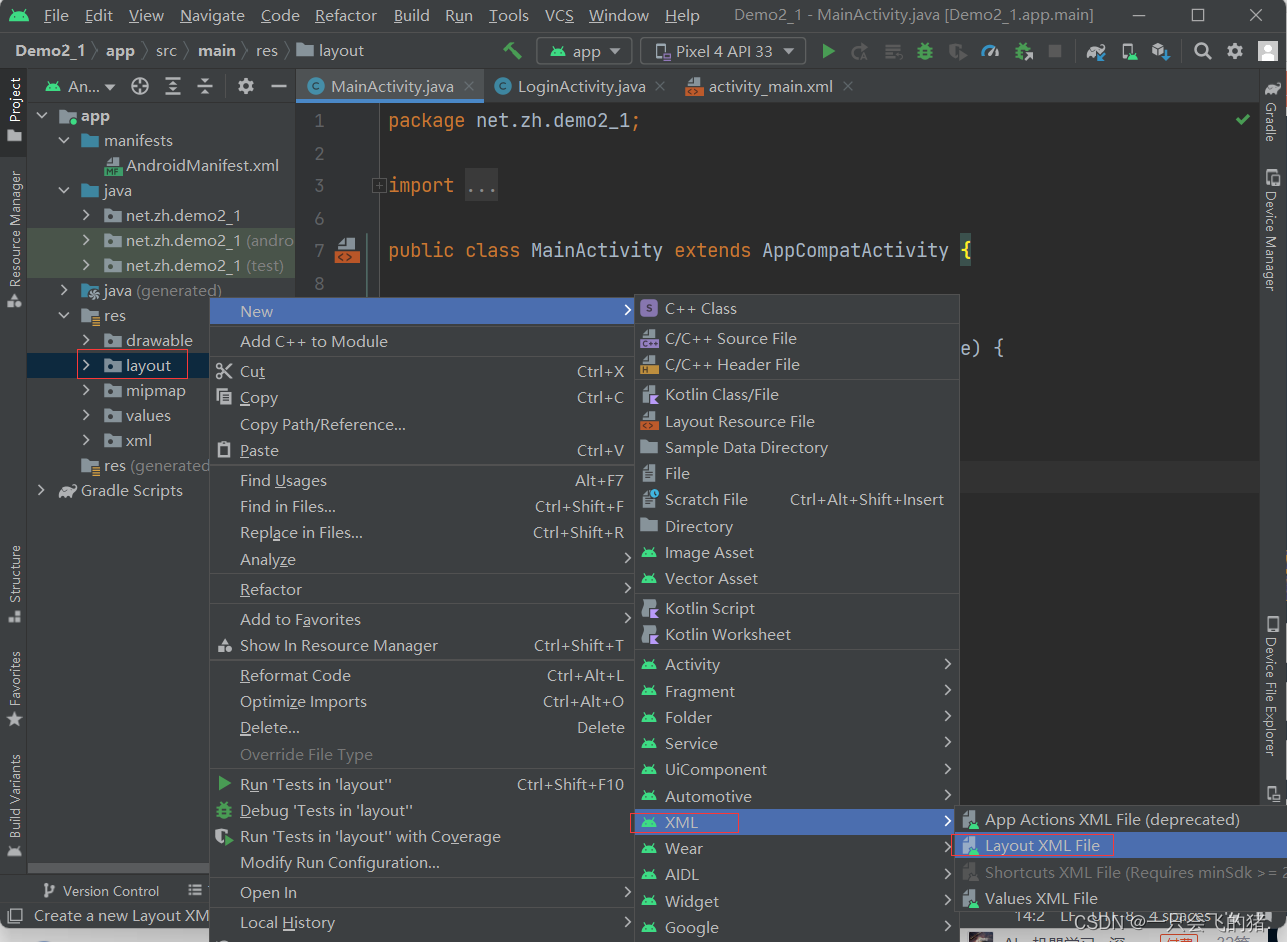1287x942 pixels.
Task: Run the app with green play button
Action: point(828,51)
